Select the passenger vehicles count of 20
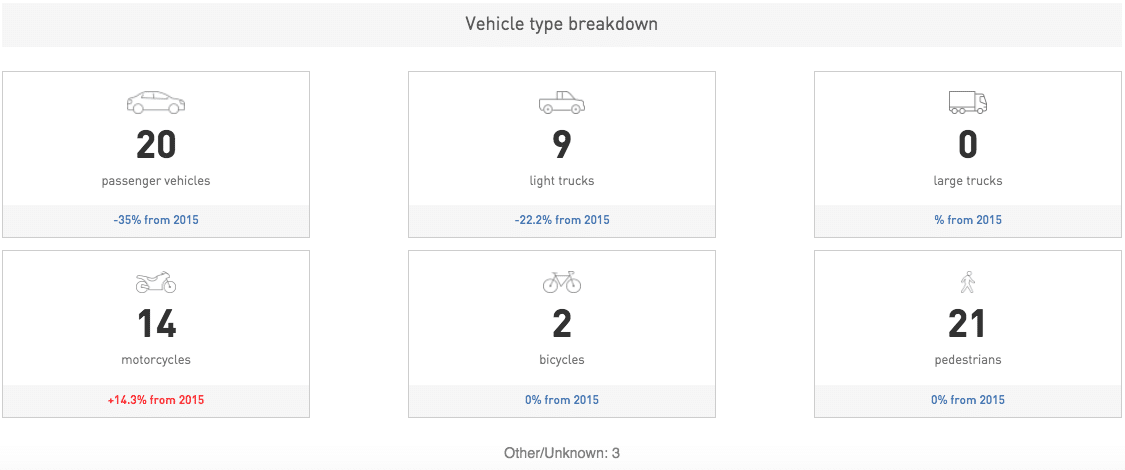 coord(156,145)
